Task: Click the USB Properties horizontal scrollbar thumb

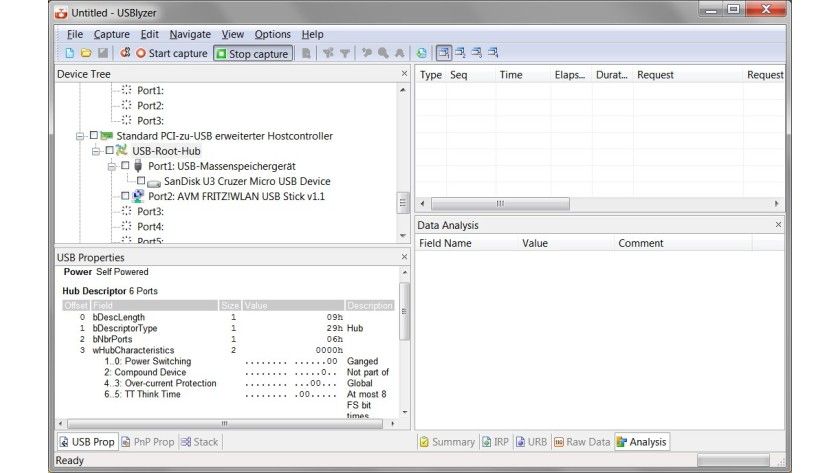Action: pos(225,424)
